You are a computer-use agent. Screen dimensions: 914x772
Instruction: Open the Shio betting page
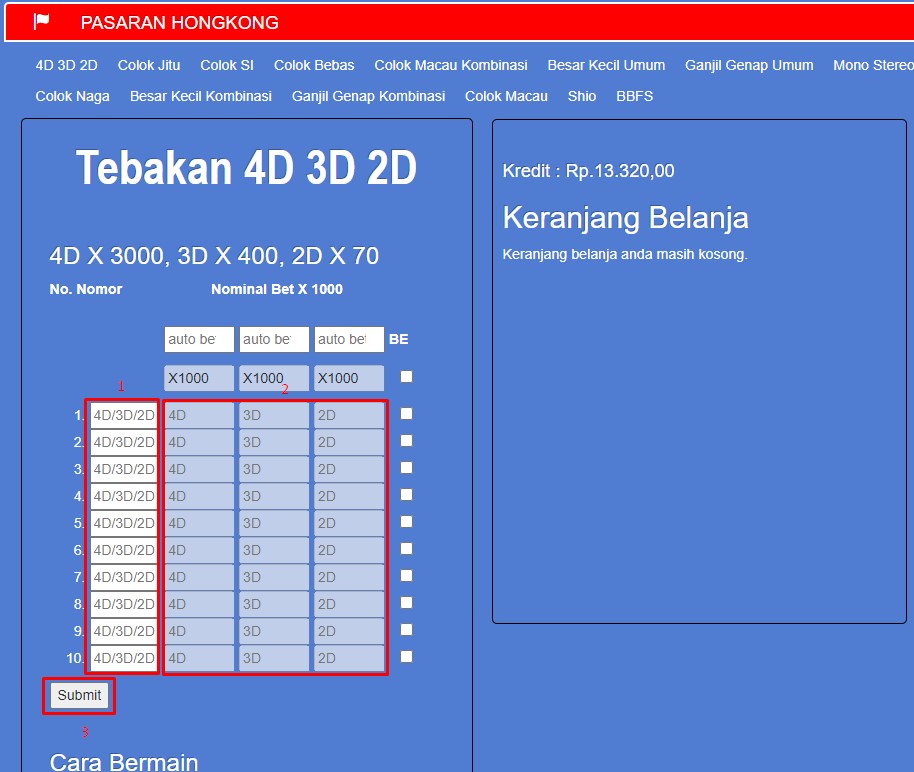click(581, 97)
